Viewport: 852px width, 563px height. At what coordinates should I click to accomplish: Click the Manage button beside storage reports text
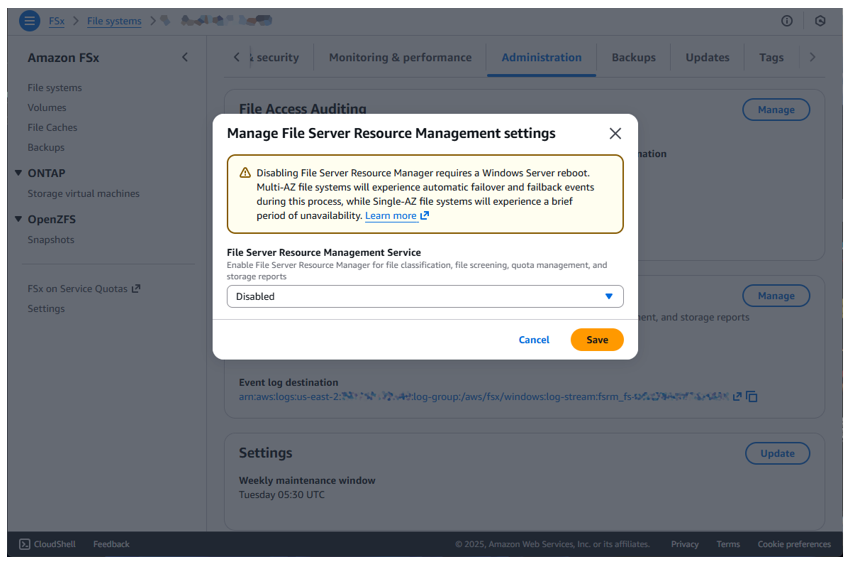click(x=776, y=296)
